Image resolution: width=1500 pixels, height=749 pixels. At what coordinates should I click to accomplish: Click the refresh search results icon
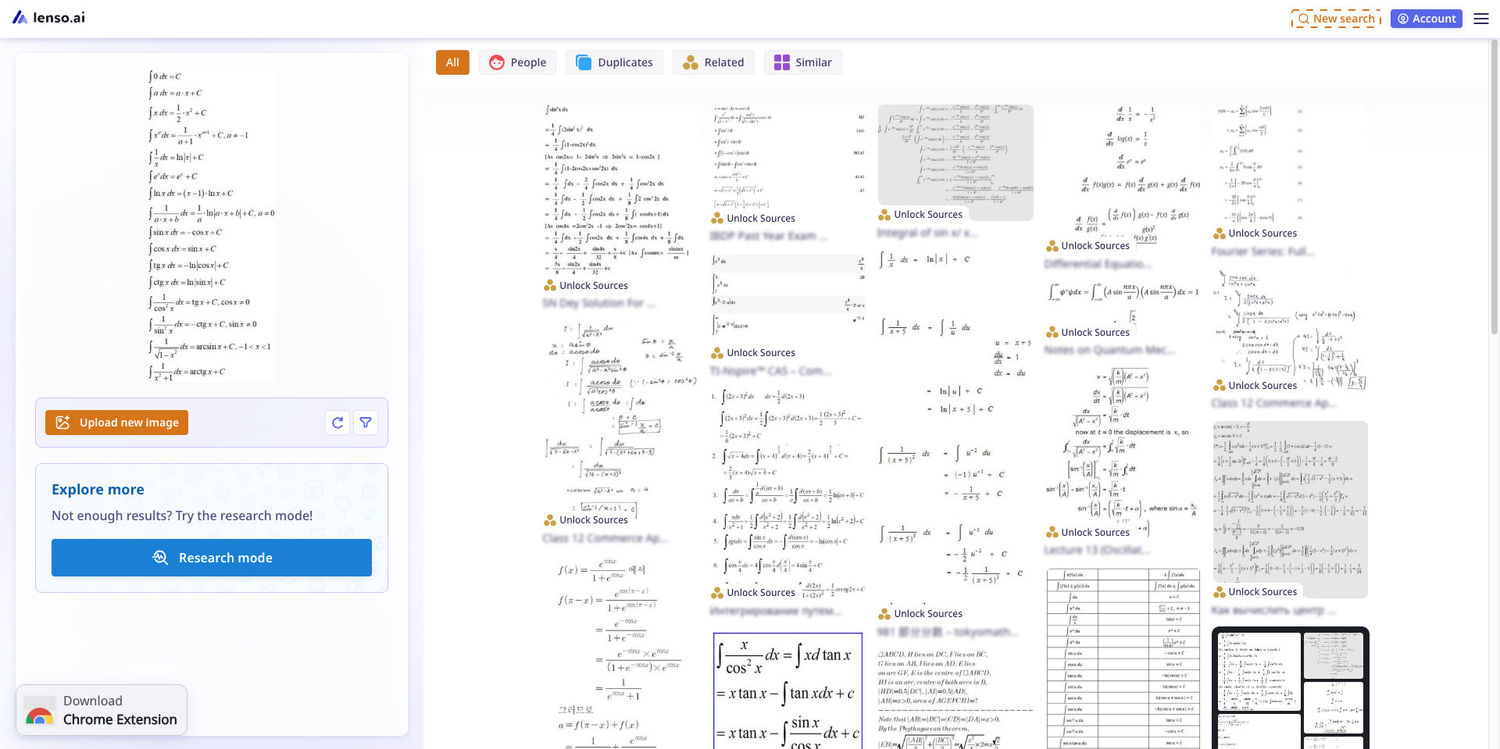[337, 422]
